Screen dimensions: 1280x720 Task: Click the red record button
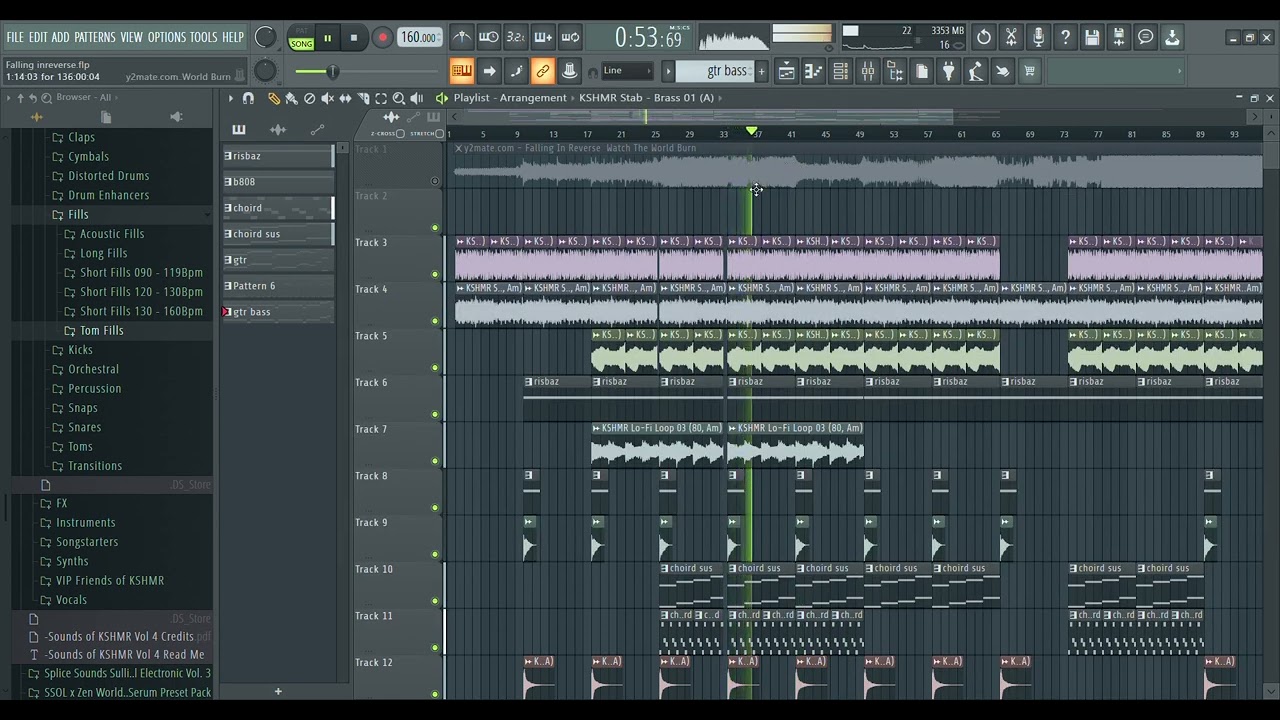tap(382, 39)
